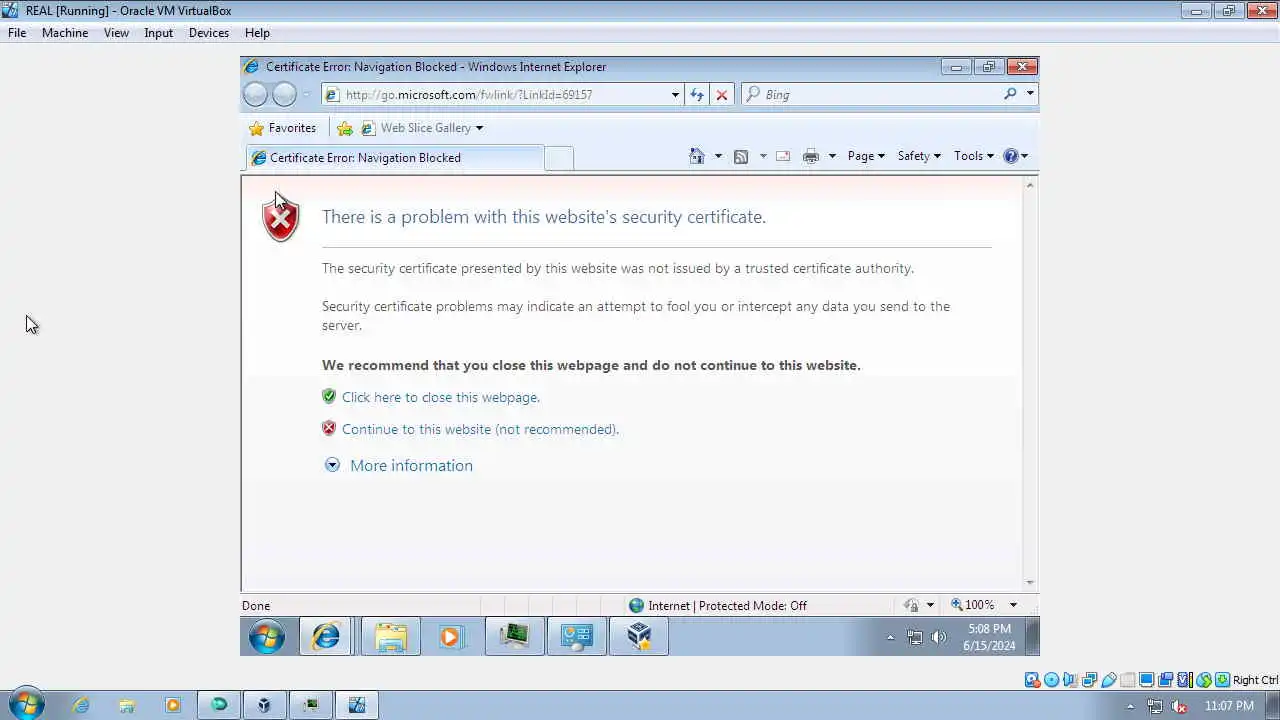Open the Tools menu
The height and width of the screenshot is (720, 1280).
pos(974,156)
